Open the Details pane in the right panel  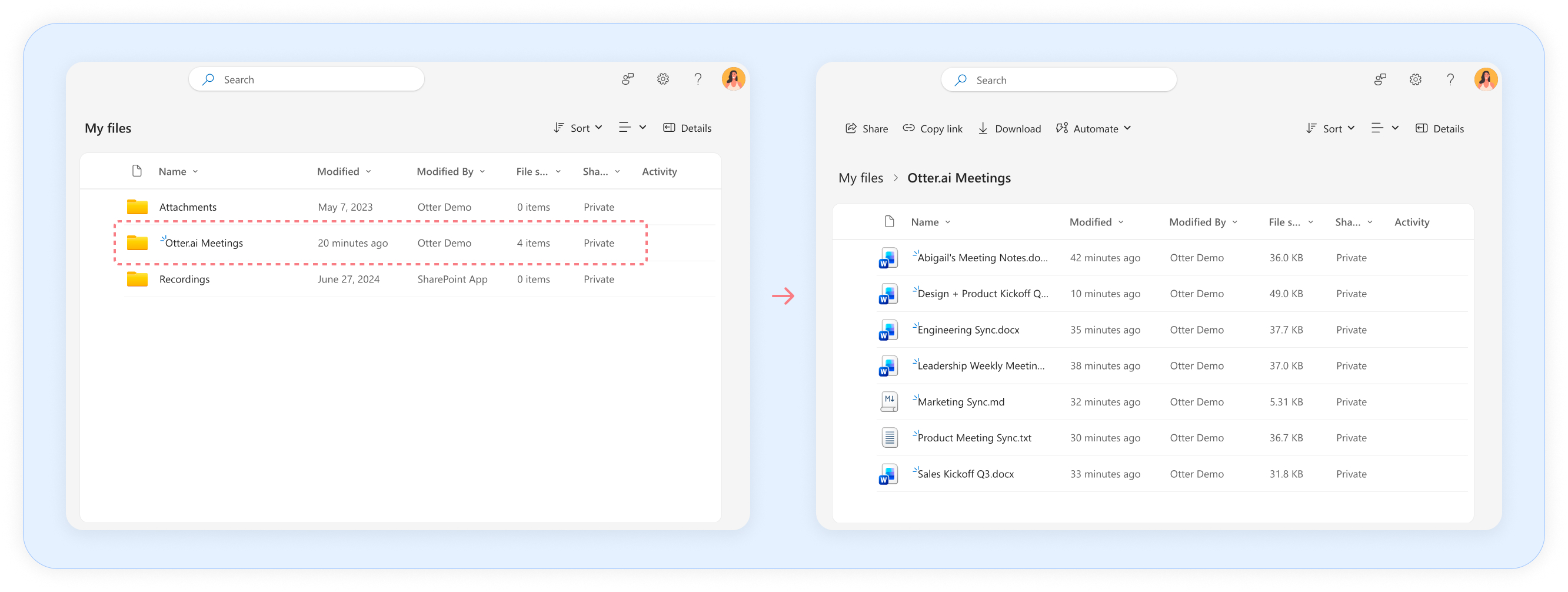[1440, 128]
